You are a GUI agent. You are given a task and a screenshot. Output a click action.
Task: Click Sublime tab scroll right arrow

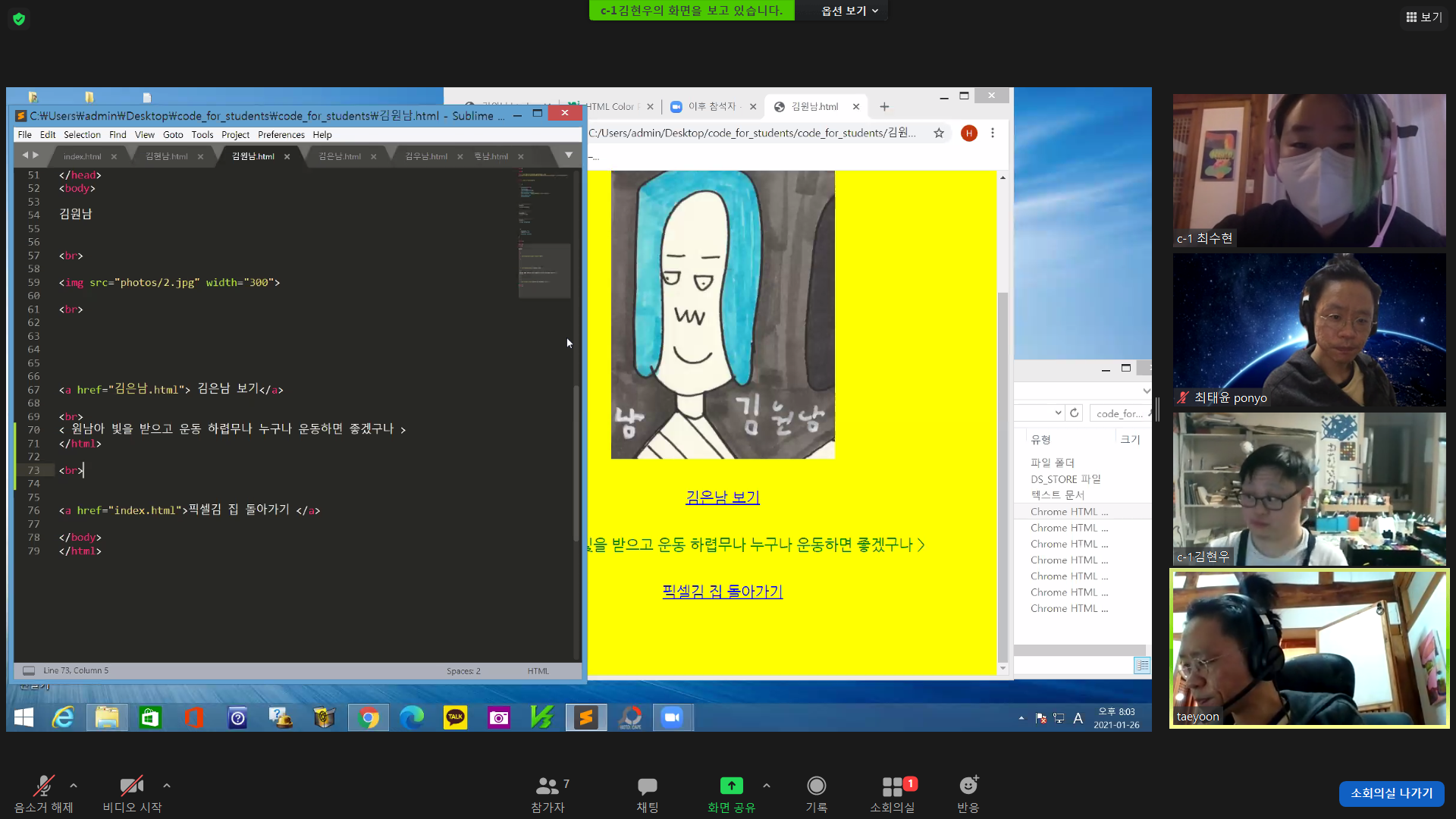coord(35,155)
